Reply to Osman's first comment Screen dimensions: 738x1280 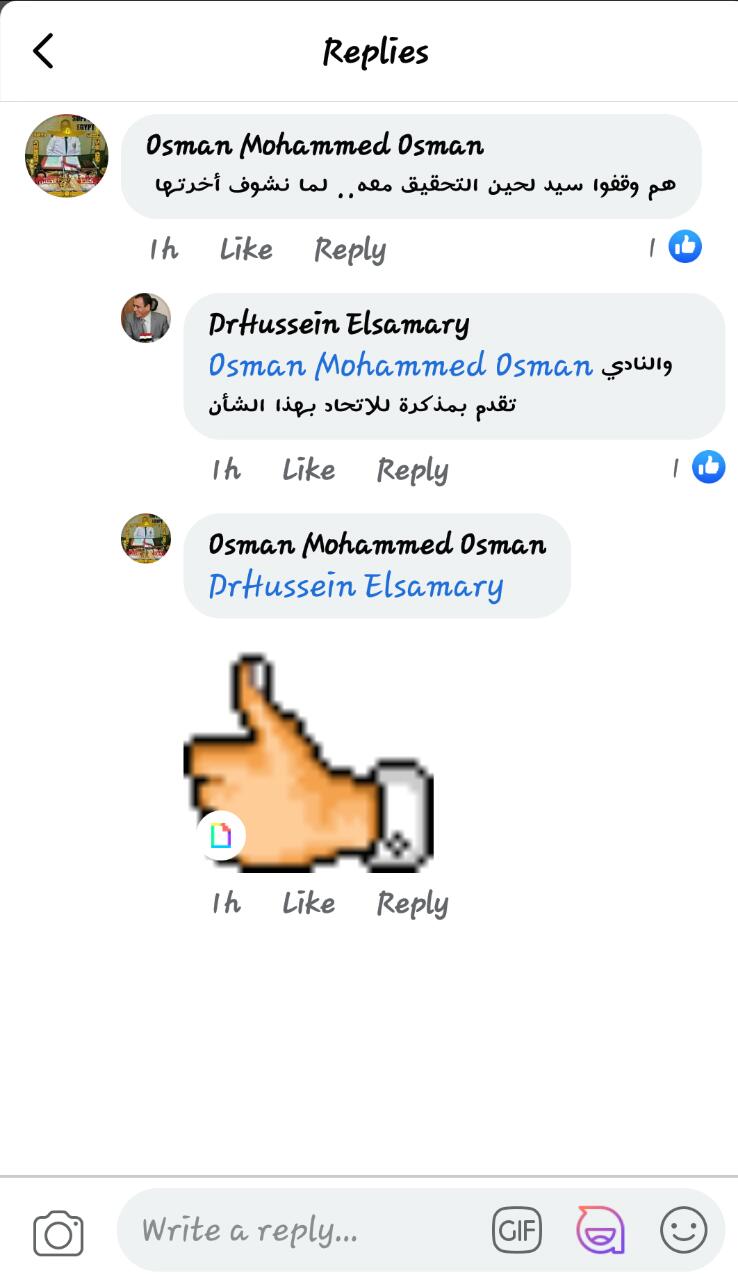click(x=350, y=250)
